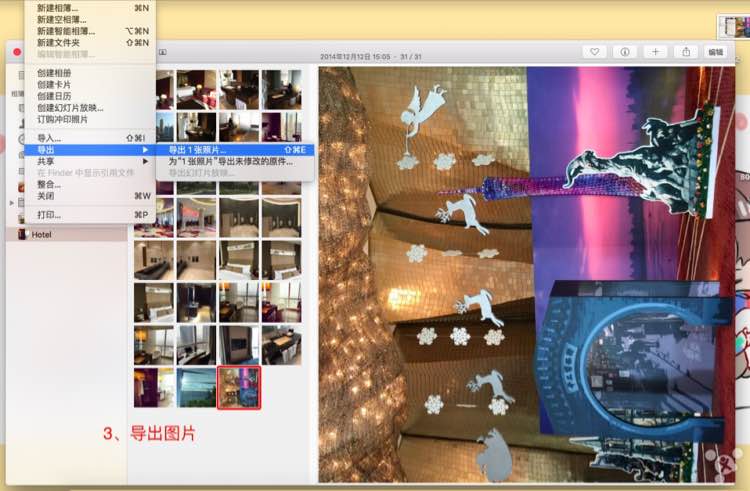Expand the sidebar folder disclosure triangle
Screen dimensions: 750x491
click(x=11, y=203)
